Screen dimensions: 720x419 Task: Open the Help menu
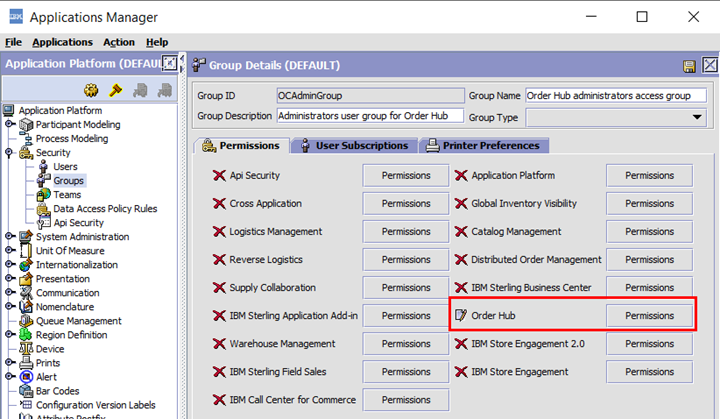(157, 42)
